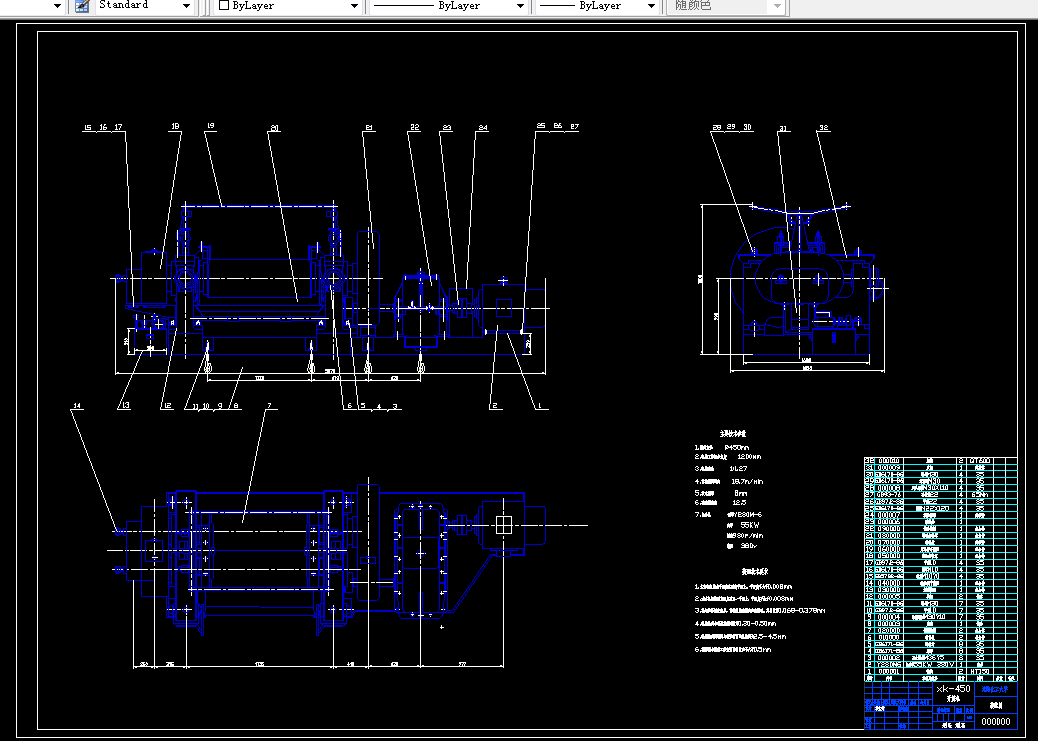1038x741 pixels.
Task: Pick balloon number 9
Action: 220,406
